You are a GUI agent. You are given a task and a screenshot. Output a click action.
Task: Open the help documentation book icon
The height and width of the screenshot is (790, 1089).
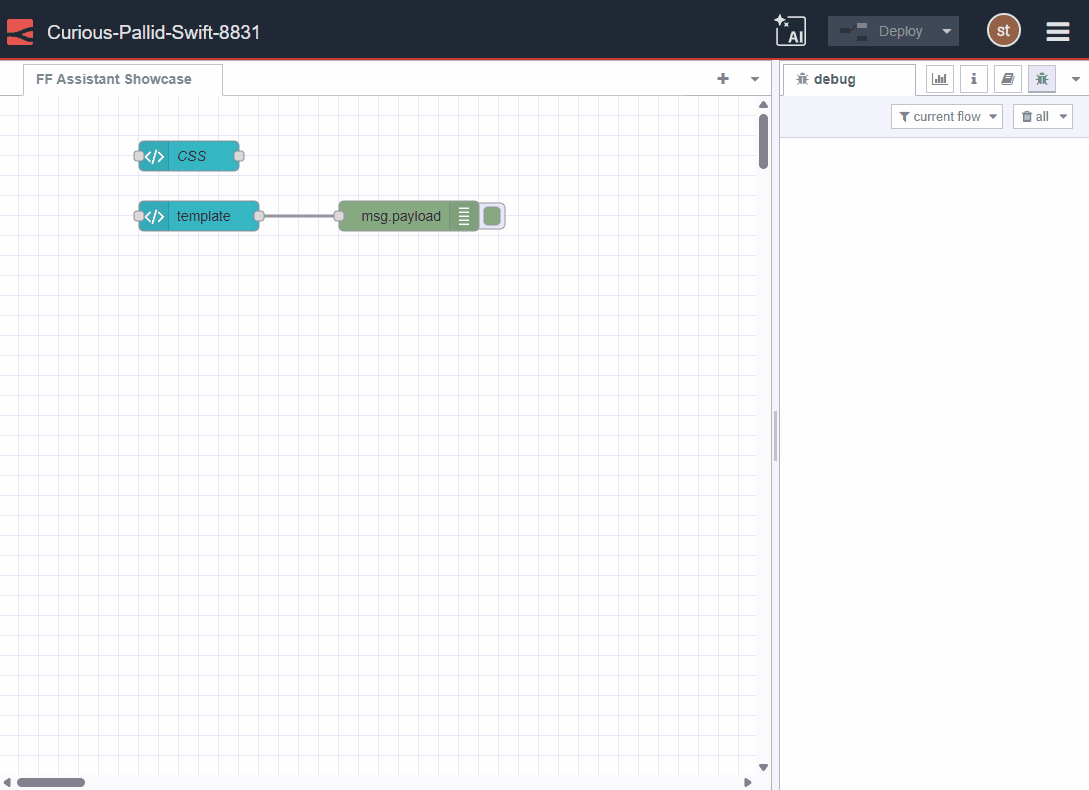coord(1007,78)
